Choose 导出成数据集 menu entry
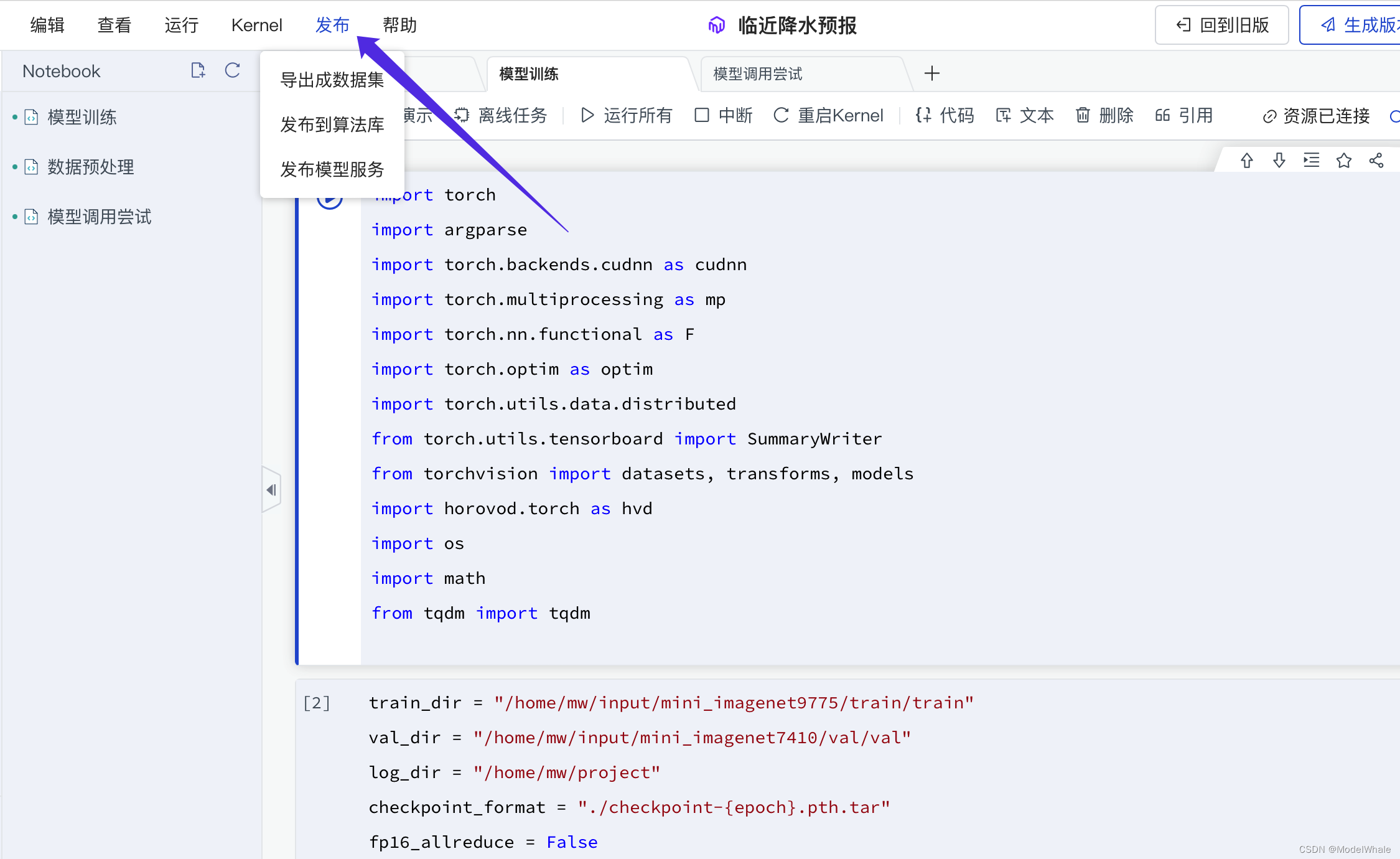Viewport: 1400px width, 859px height. 332,80
